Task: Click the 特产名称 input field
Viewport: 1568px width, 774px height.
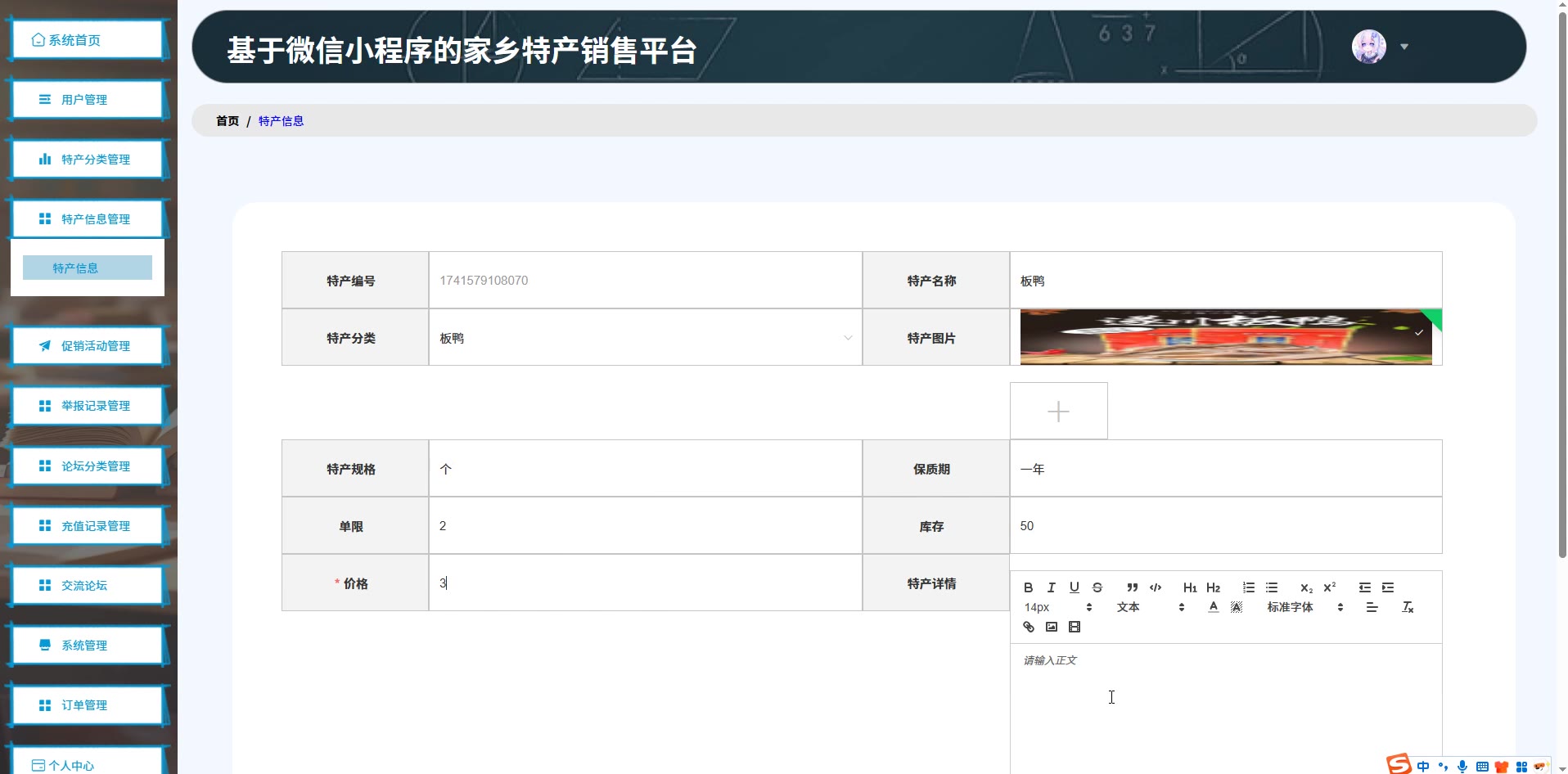Action: coord(1226,280)
